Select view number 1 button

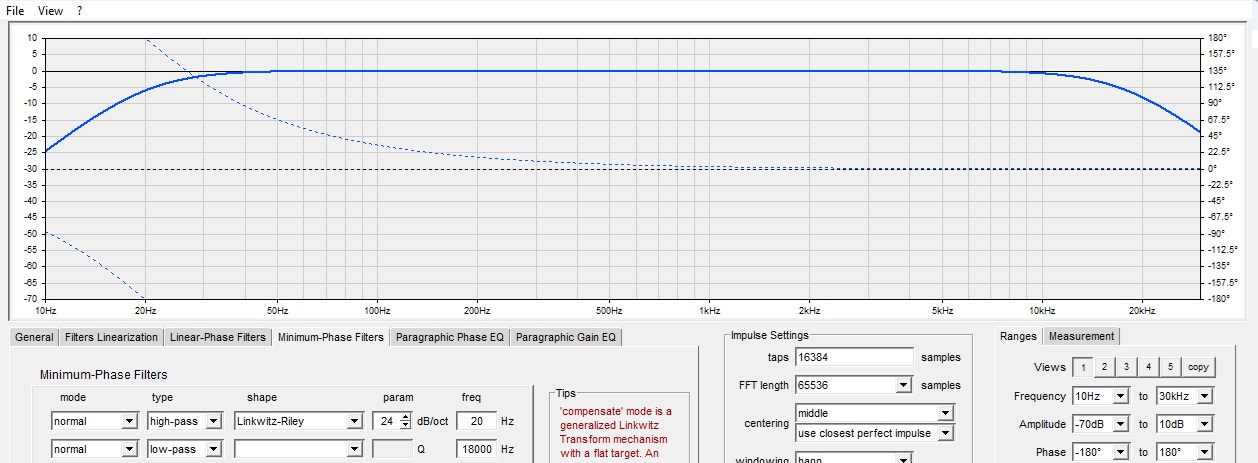(x=1081, y=367)
